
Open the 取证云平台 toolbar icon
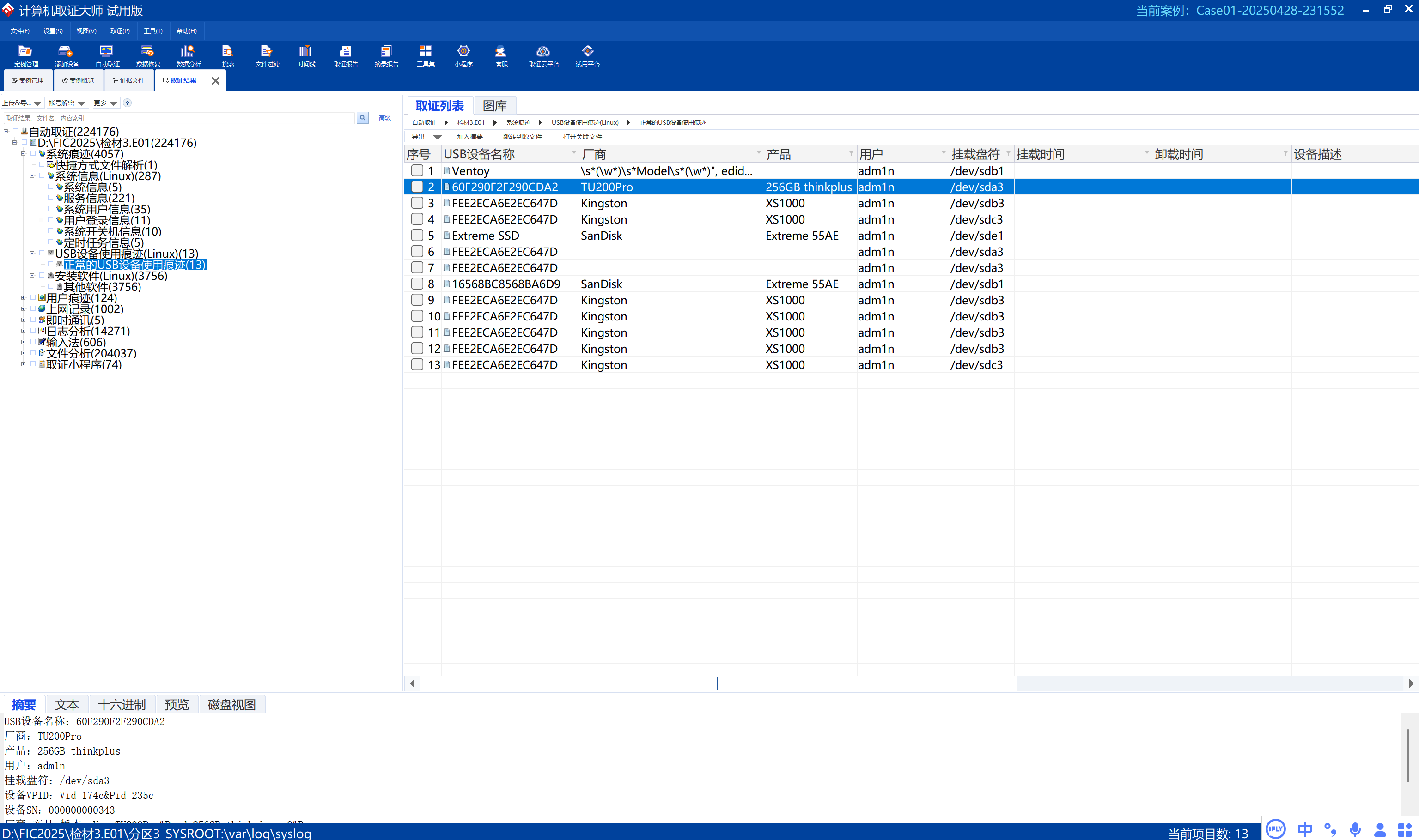click(543, 56)
